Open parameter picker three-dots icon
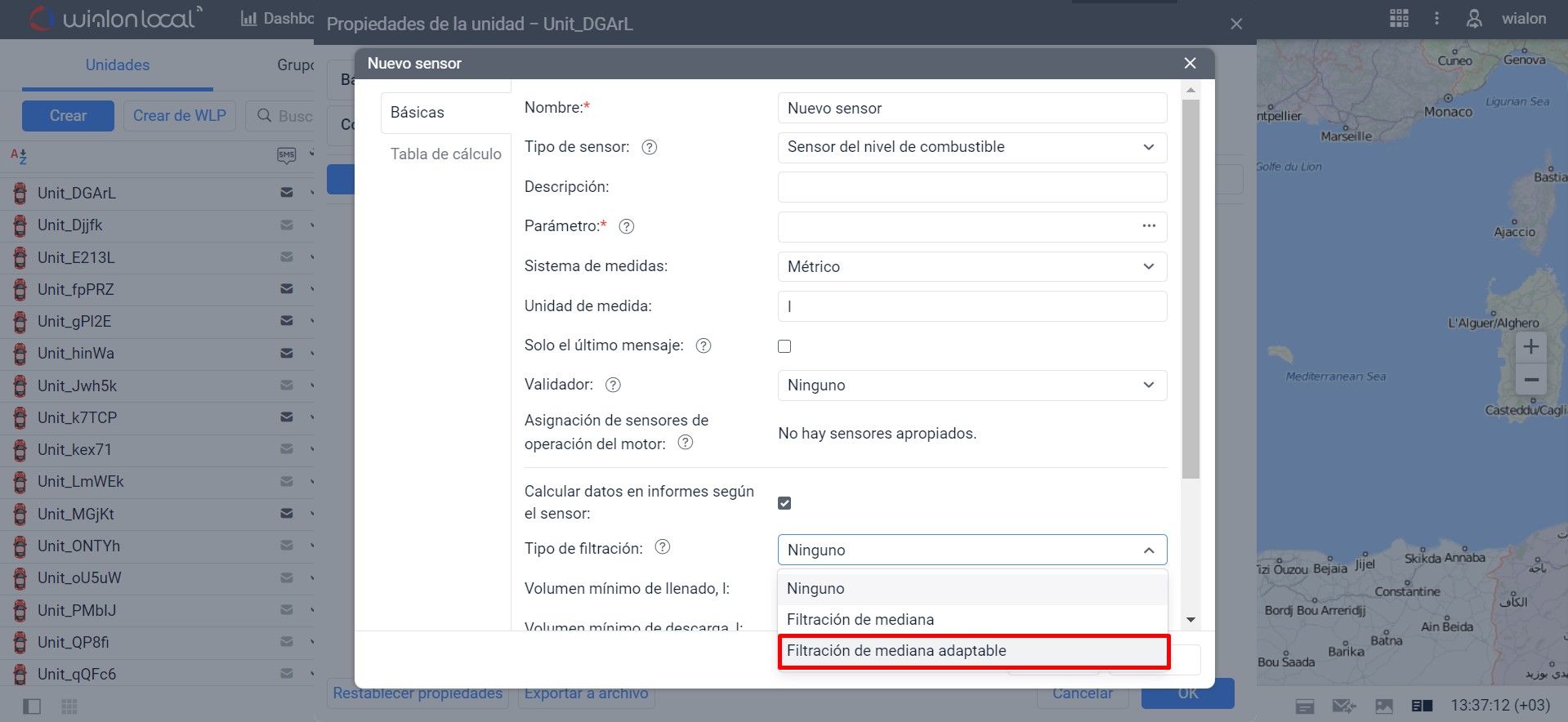 [x=1149, y=226]
